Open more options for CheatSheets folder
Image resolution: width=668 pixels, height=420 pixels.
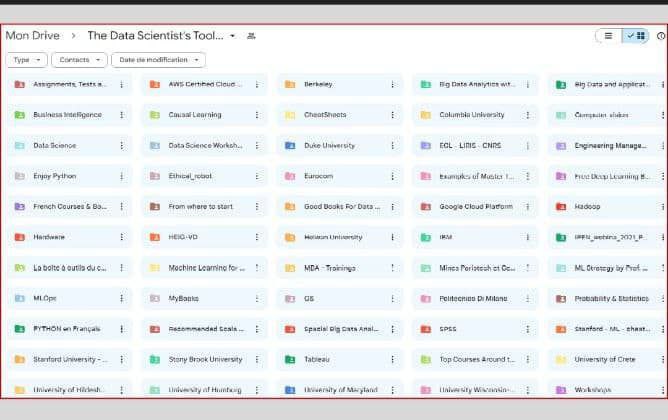coord(392,115)
